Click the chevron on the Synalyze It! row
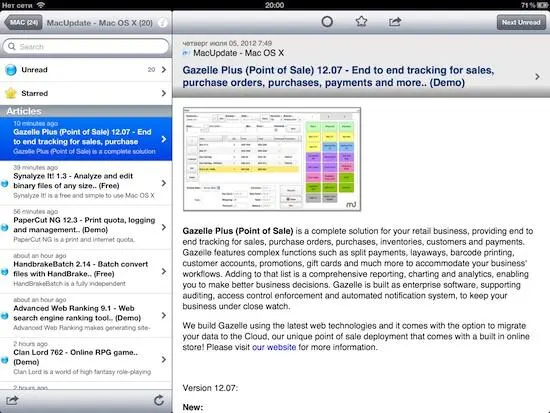This screenshot has height=413, width=550. [164, 183]
